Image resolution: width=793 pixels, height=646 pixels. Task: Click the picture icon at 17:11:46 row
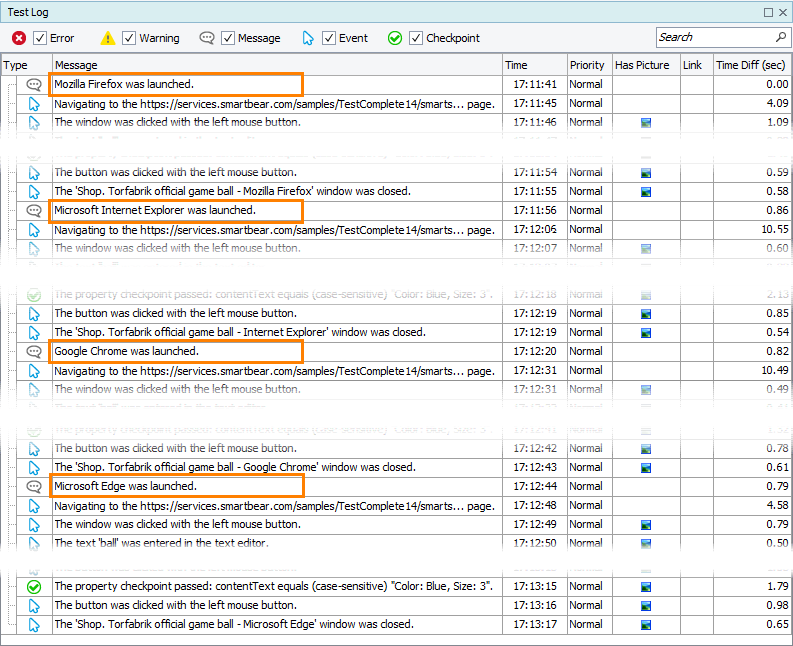coord(646,123)
